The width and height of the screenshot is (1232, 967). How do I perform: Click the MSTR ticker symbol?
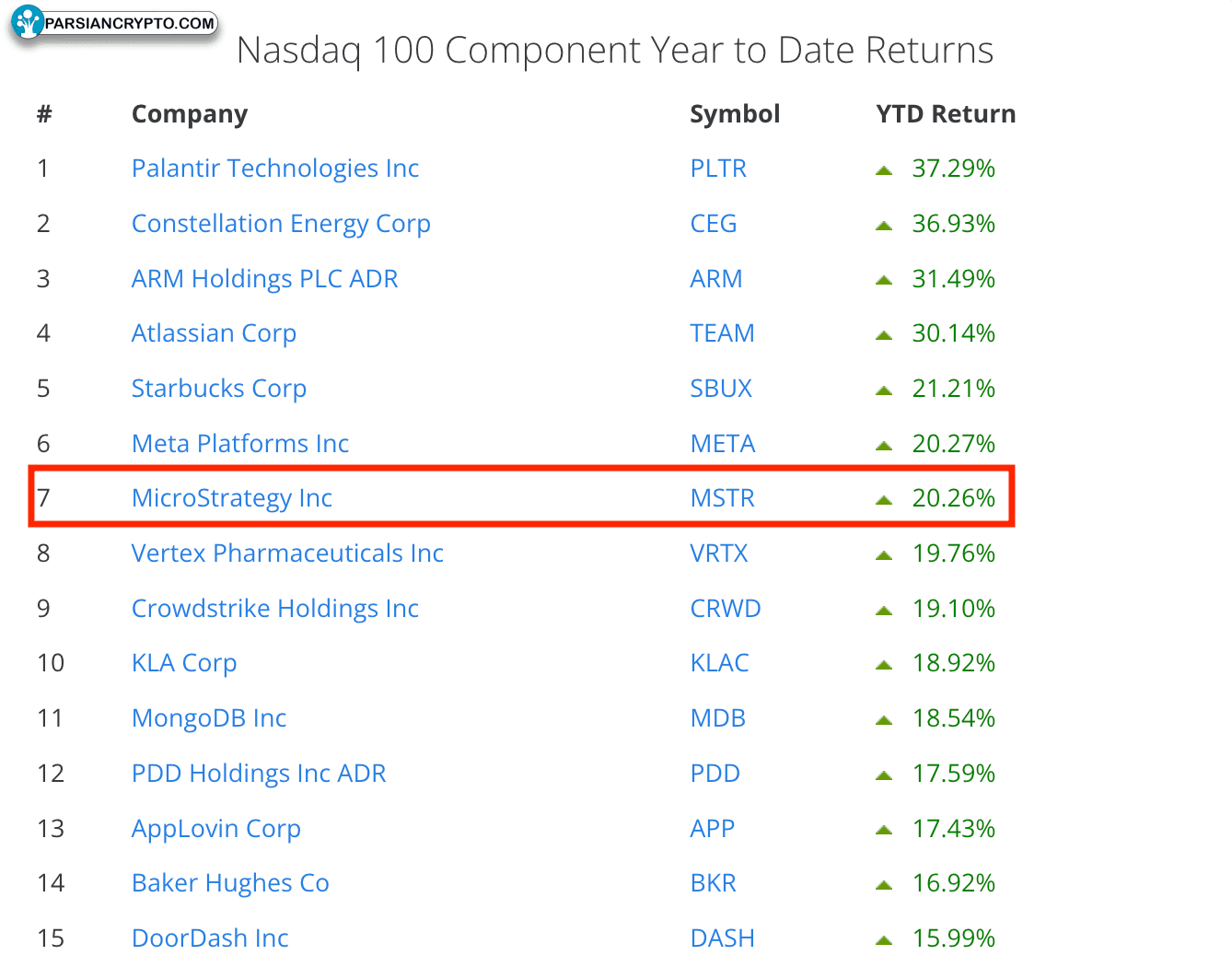(723, 498)
